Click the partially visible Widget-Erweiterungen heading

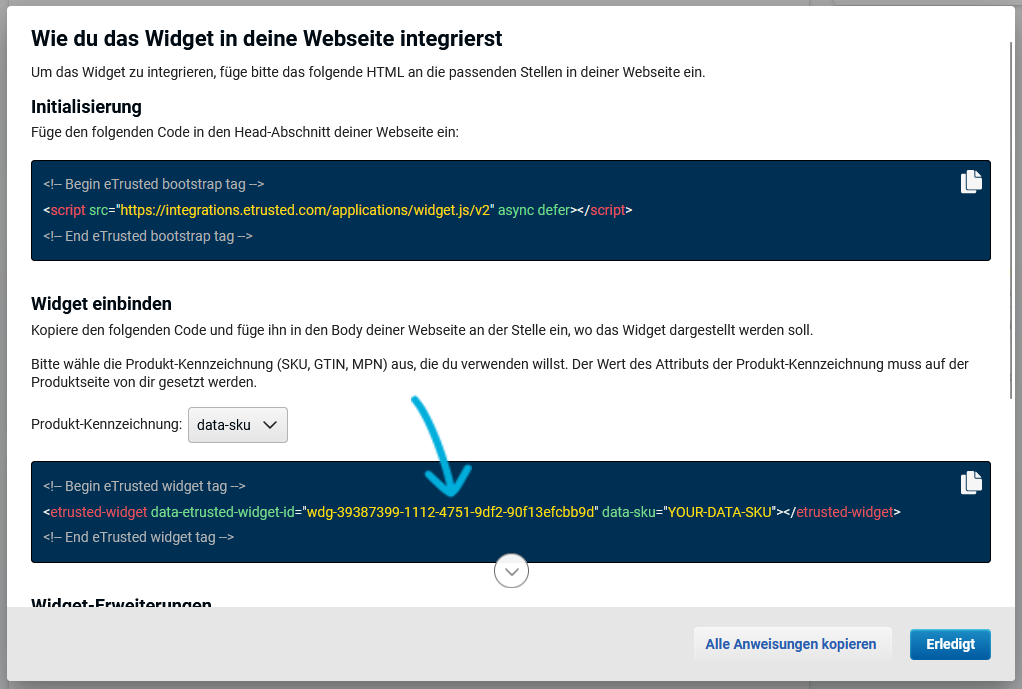click(121, 603)
